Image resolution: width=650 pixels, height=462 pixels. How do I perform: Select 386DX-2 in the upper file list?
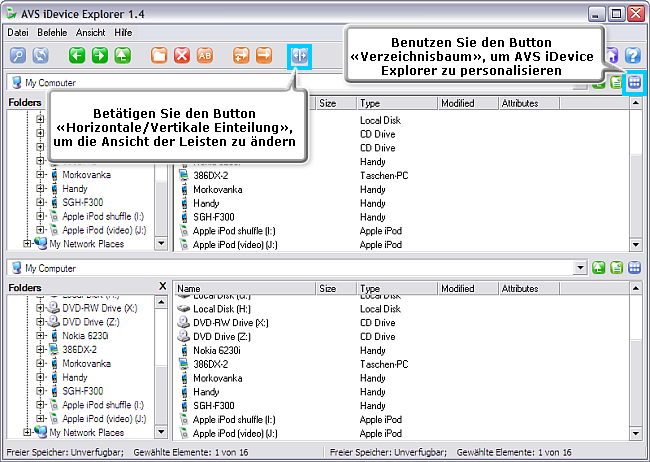[x=211, y=175]
